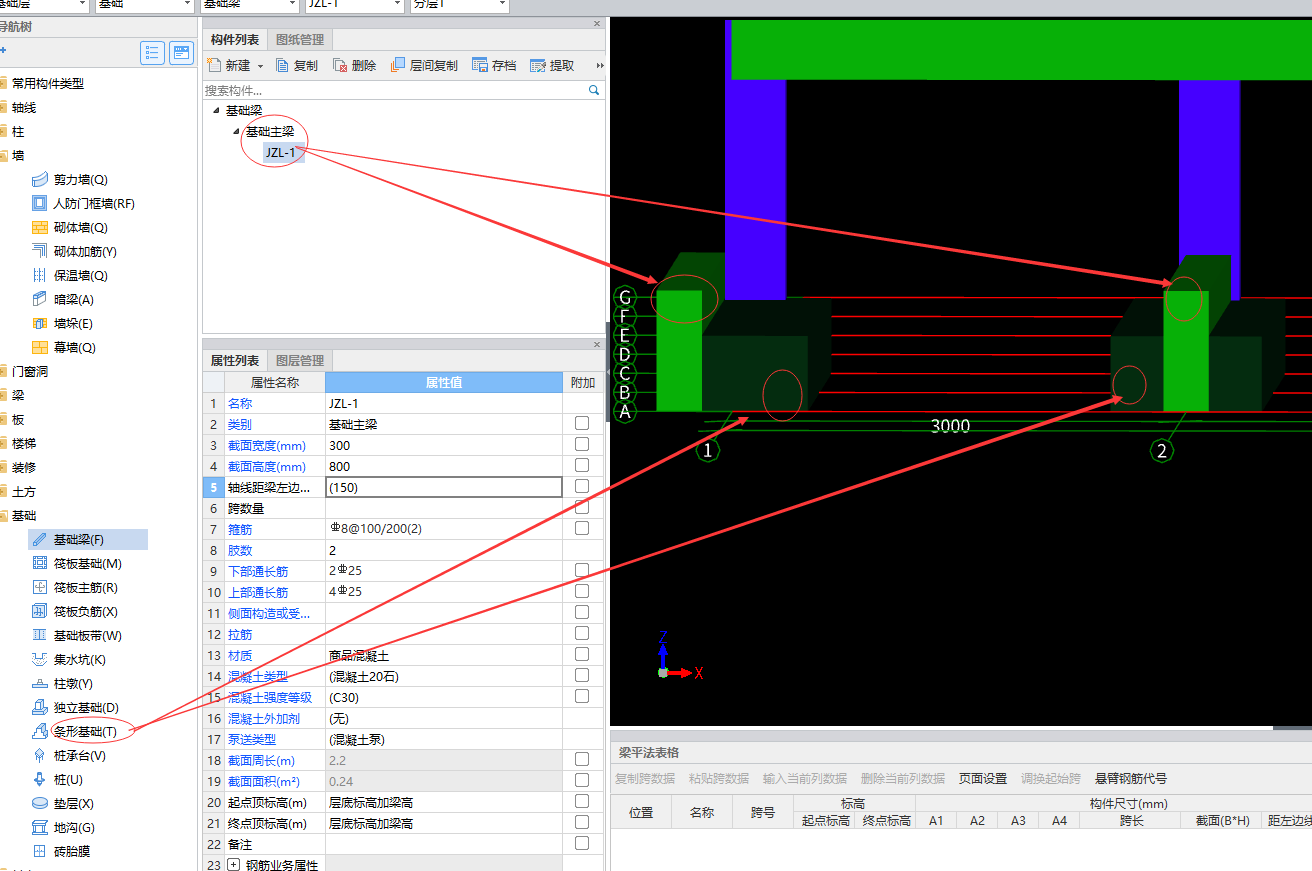This screenshot has height=871, width=1312.
Task: Toggle 附加 checkbox for 截面高度 row
Action: tap(582, 466)
